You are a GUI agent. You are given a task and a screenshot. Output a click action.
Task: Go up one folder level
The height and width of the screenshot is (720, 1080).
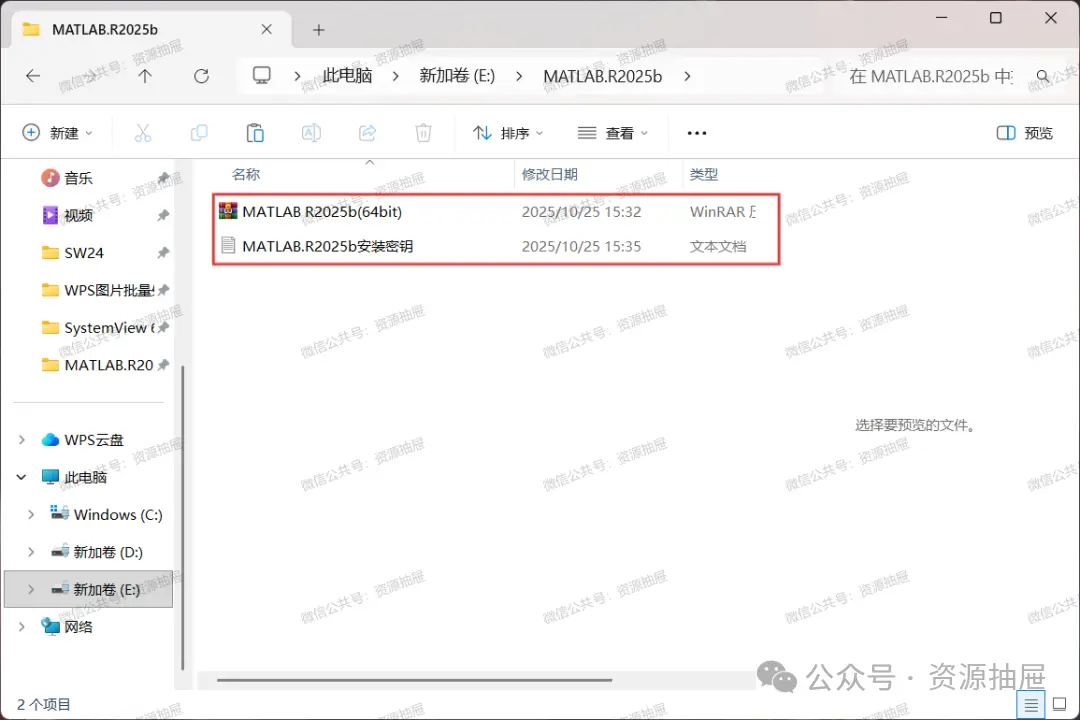coord(145,76)
